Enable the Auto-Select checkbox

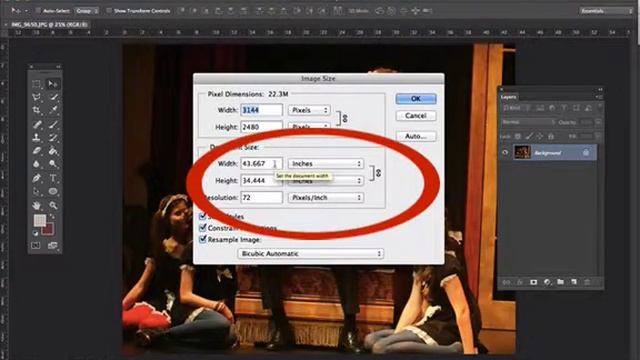[x=38, y=11]
